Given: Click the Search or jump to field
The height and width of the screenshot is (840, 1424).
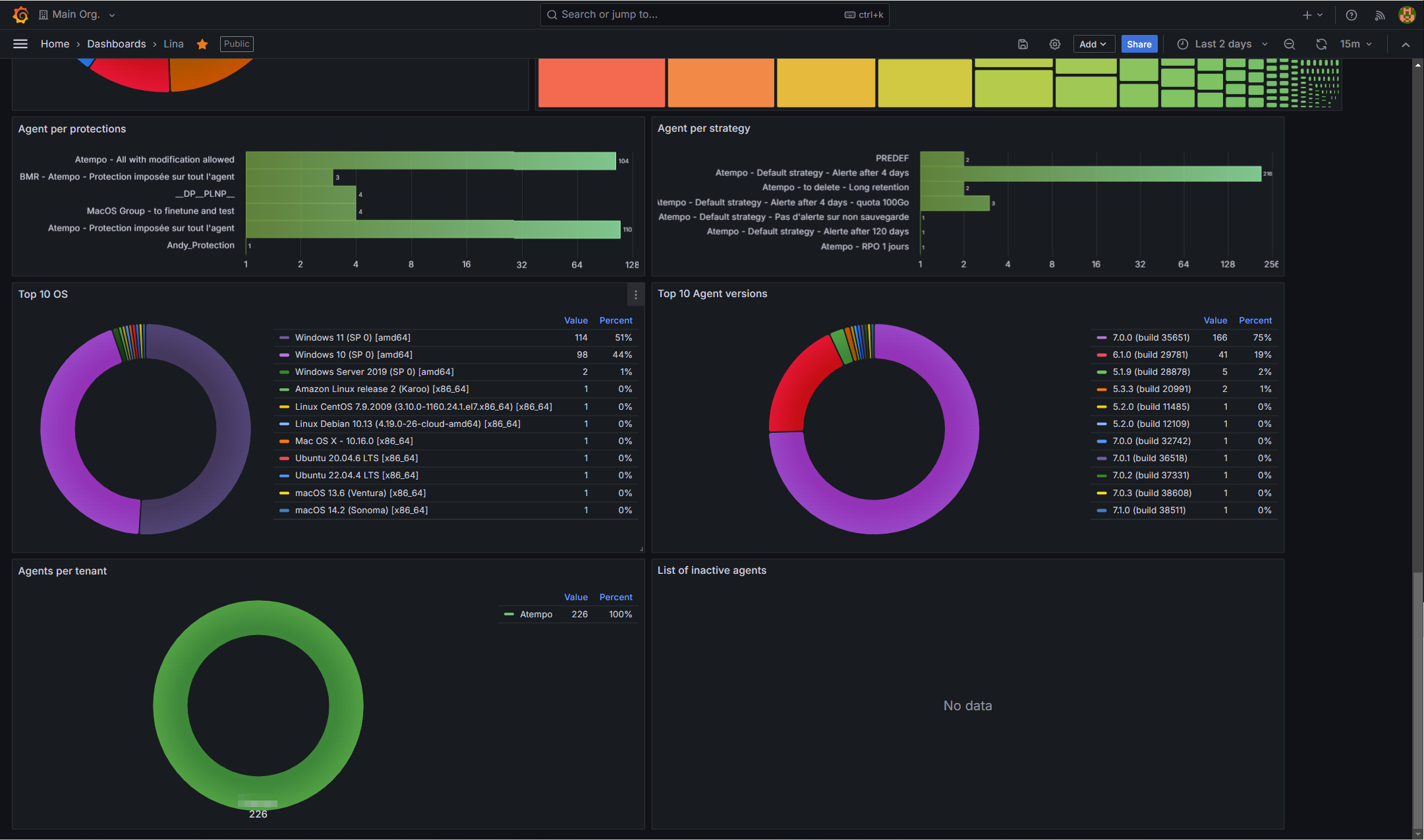Looking at the screenshot, I should coord(714,14).
